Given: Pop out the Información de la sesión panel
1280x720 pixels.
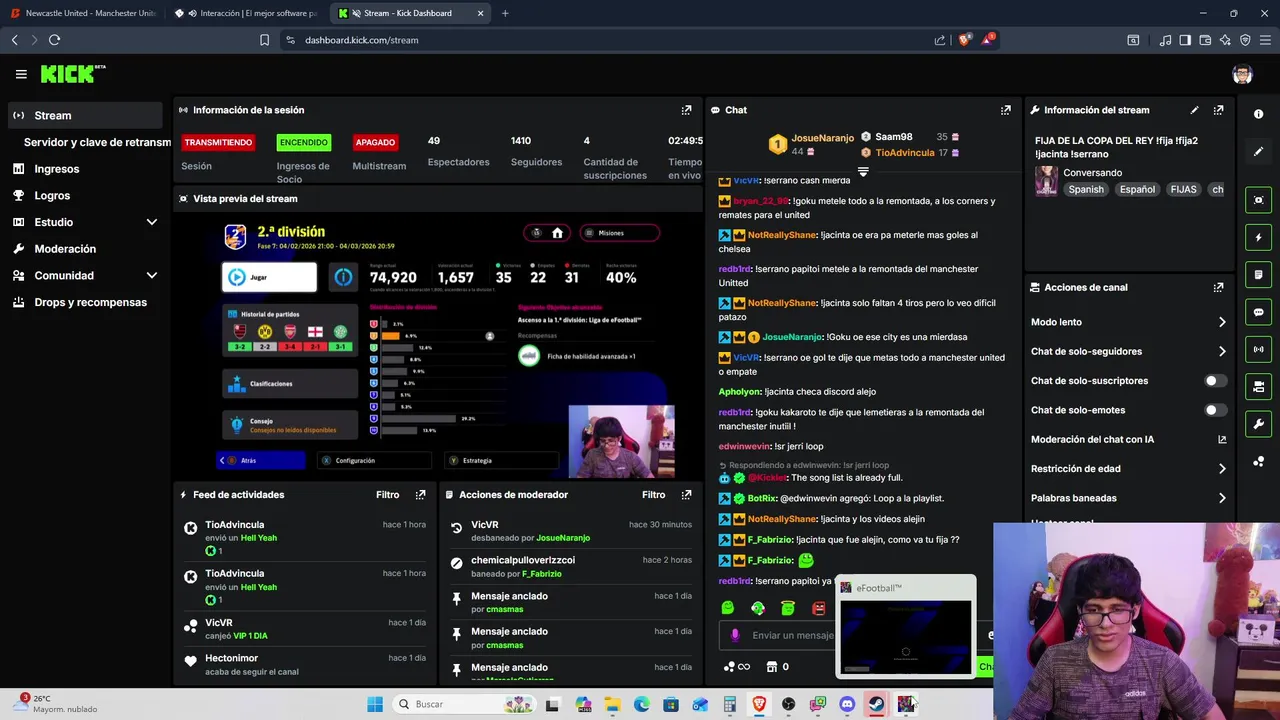Looking at the screenshot, I should tap(686, 110).
